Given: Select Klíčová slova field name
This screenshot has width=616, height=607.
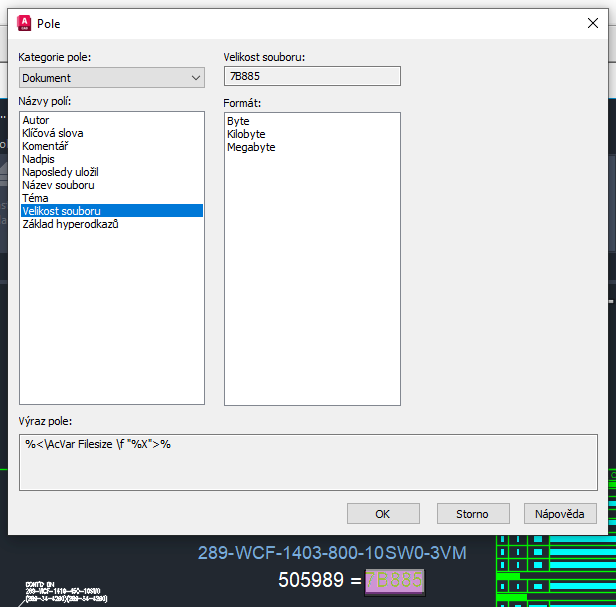Looking at the screenshot, I should click(53, 133).
